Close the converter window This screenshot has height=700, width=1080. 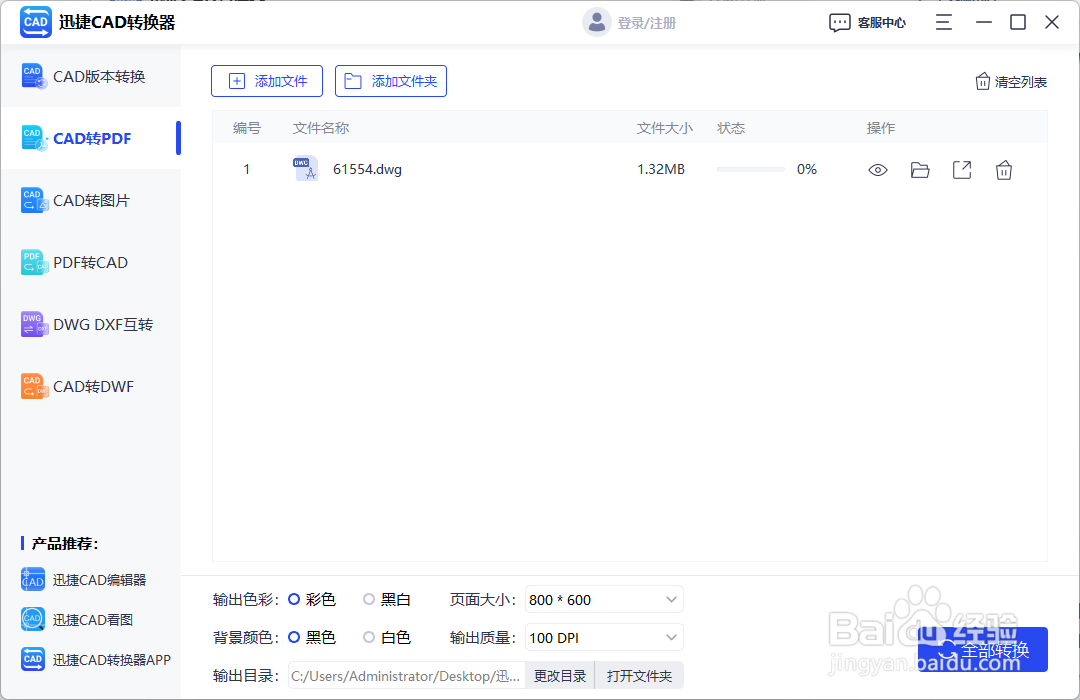point(1052,23)
